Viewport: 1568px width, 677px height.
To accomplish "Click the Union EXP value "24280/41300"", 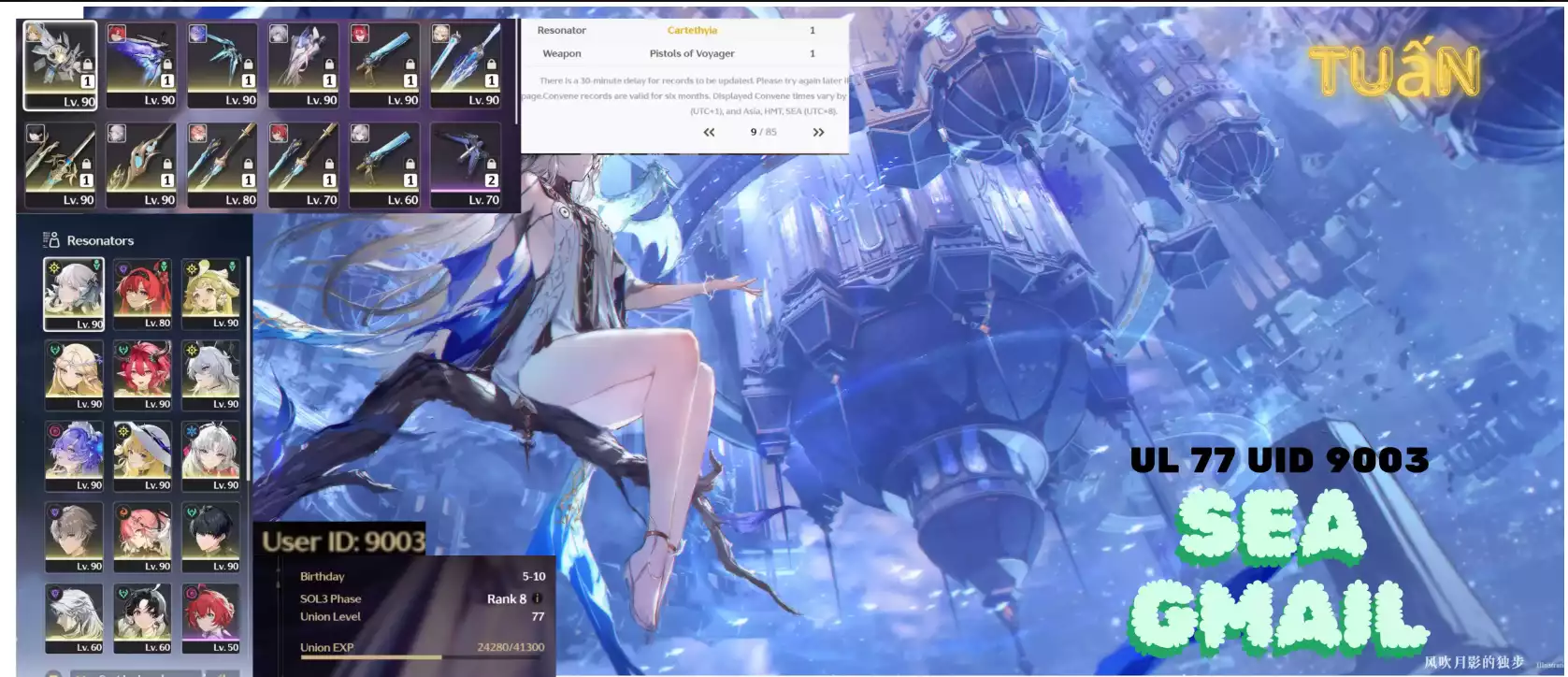I will (x=511, y=647).
